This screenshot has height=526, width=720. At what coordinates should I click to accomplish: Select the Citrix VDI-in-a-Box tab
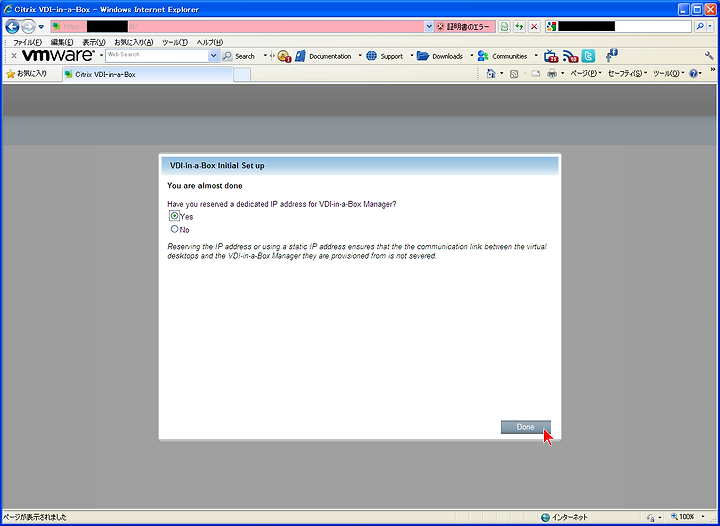148,74
